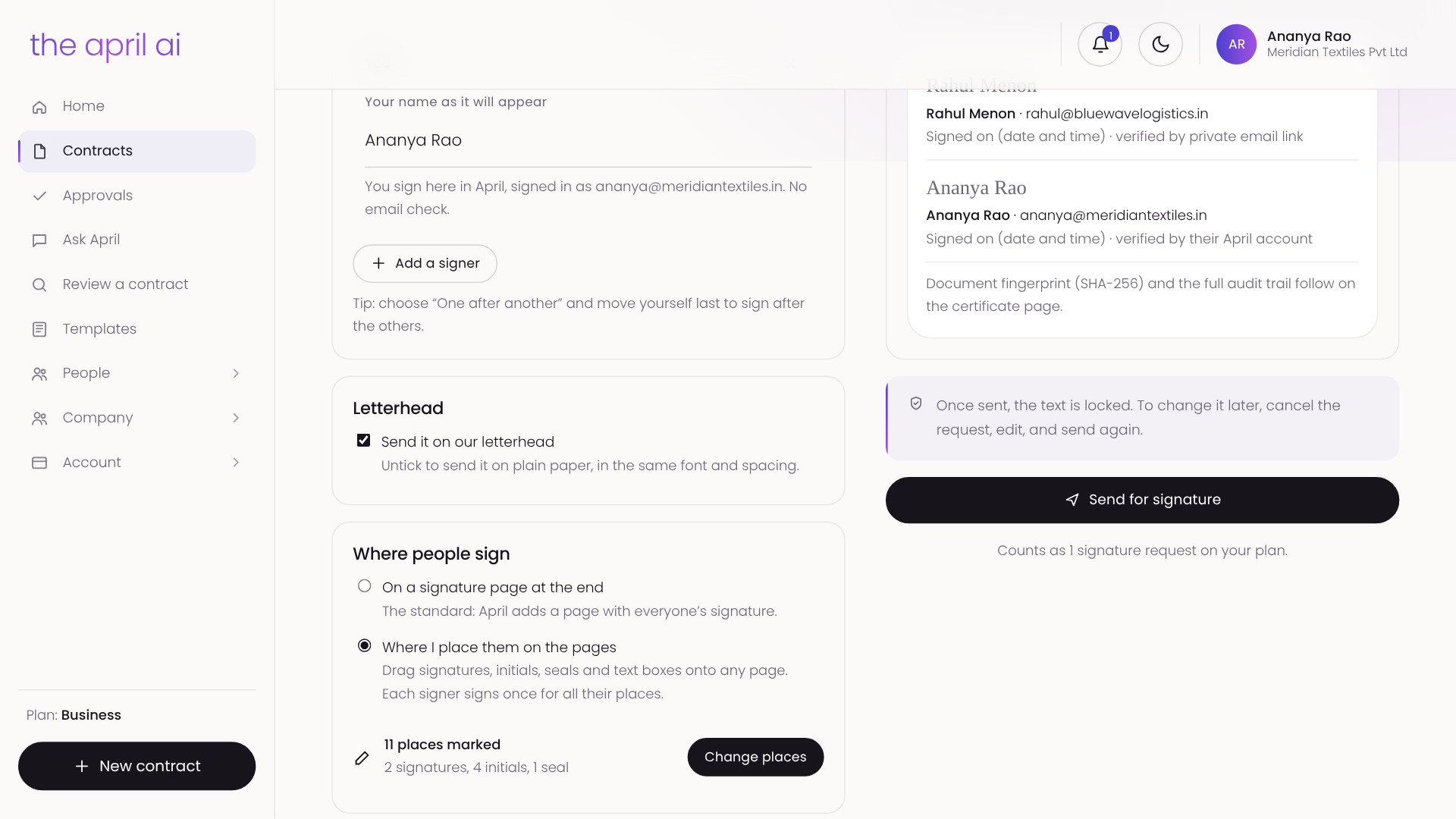The image size is (1456, 819).
Task: Expand the People submenu chevron
Action: (x=236, y=373)
